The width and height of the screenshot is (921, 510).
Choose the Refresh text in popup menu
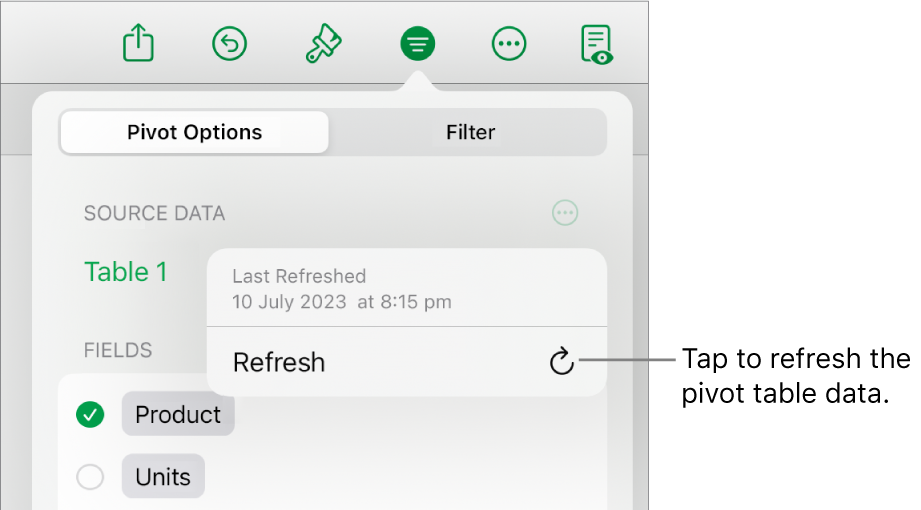pos(279,362)
